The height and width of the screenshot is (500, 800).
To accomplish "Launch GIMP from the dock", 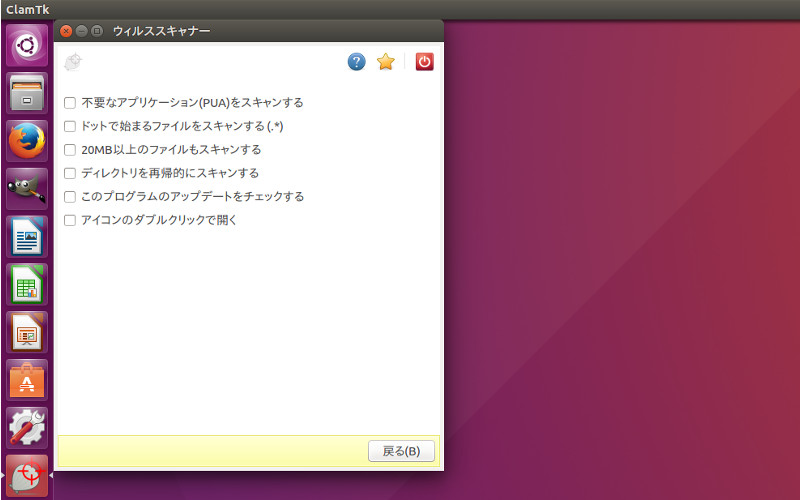I will pyautogui.click(x=27, y=189).
